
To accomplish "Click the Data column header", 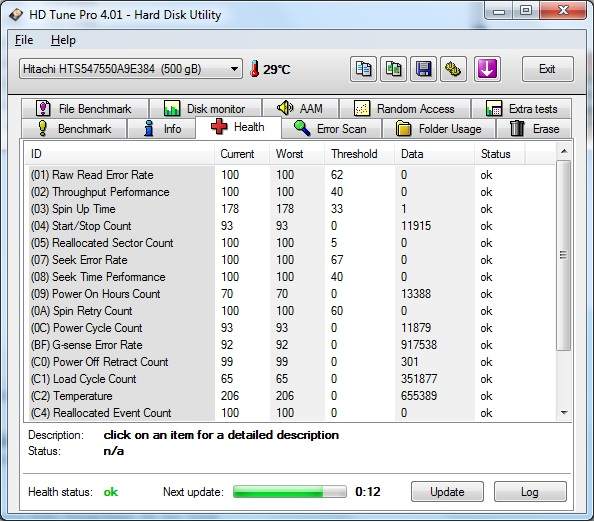I will [434, 154].
